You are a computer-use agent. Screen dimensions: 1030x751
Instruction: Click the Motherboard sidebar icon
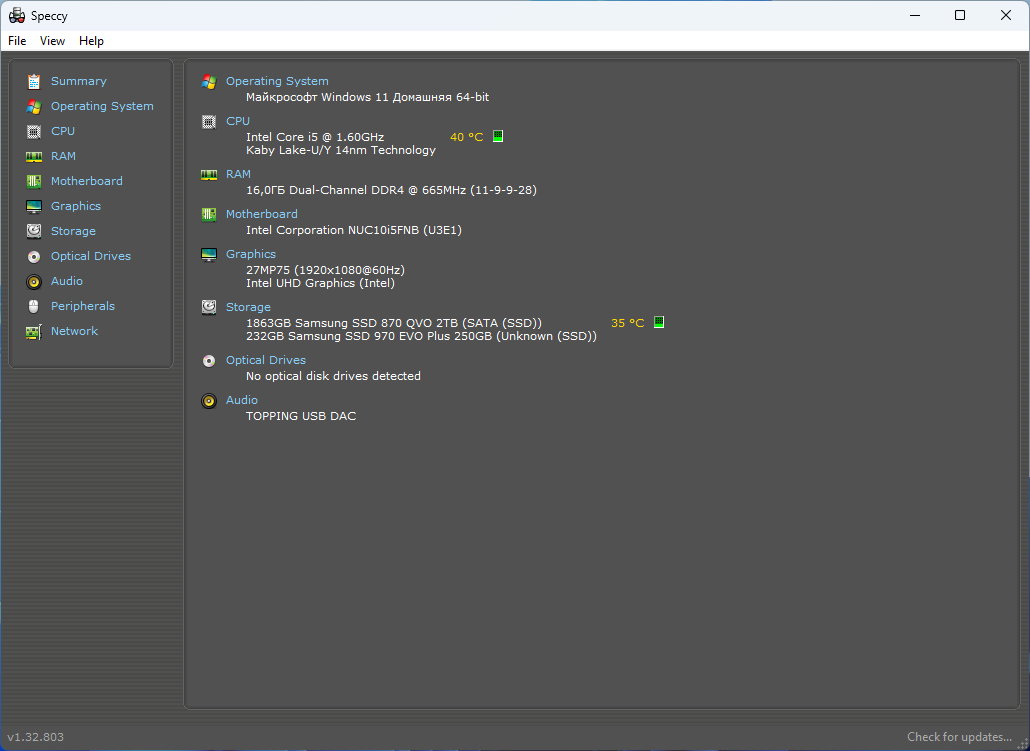click(34, 181)
